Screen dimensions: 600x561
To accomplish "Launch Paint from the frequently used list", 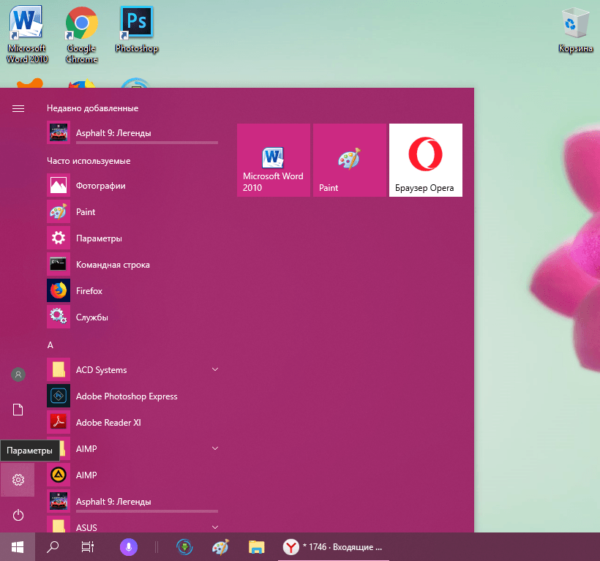I will [132, 212].
